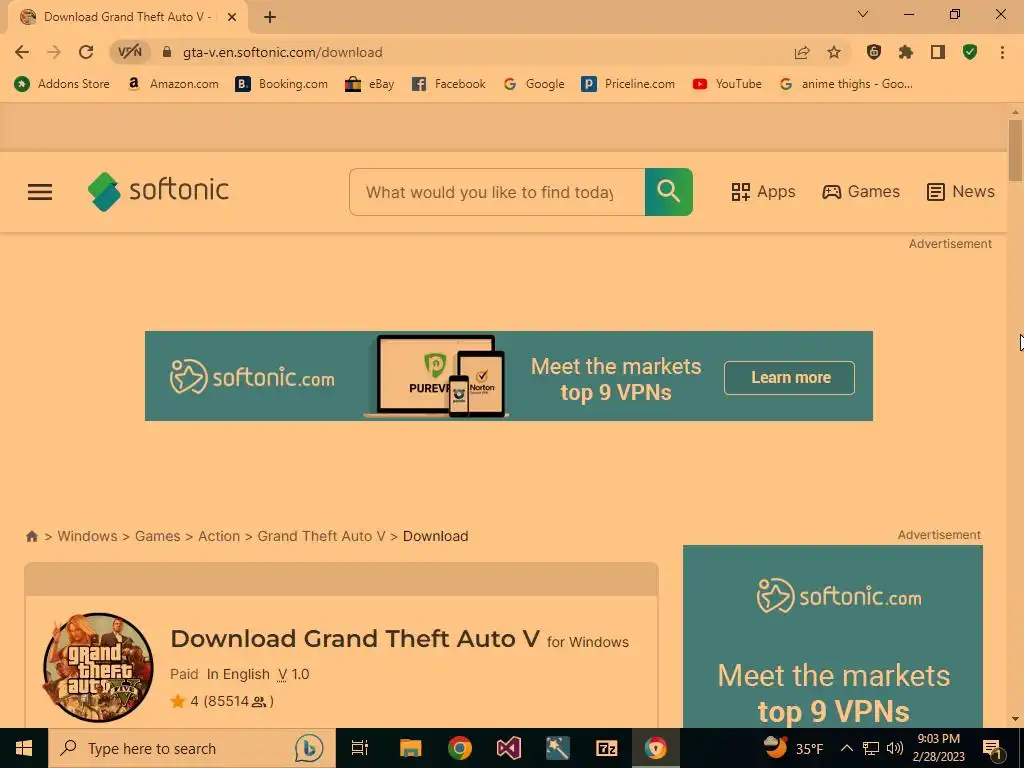1024x768 pixels.
Task: Click the padlock site info icon
Action: pos(167,52)
